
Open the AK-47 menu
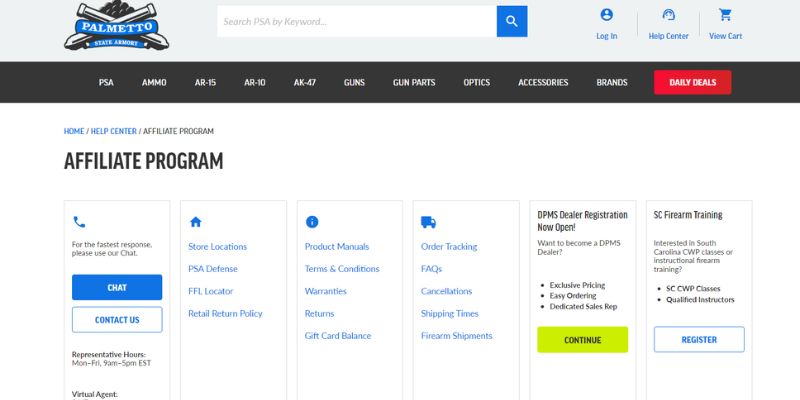click(x=305, y=82)
